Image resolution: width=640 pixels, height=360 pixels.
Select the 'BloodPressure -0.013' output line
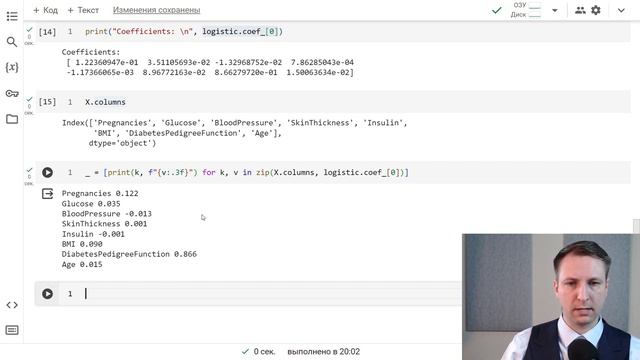click(x=107, y=213)
